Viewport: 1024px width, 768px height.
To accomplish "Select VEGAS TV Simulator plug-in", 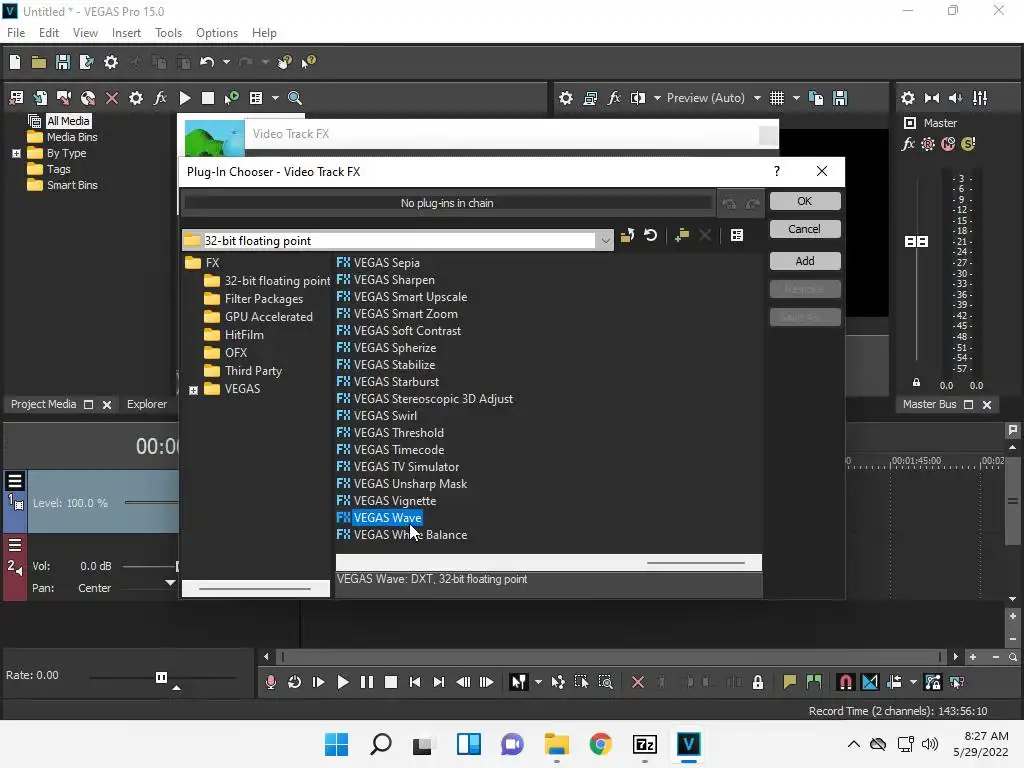I will tap(406, 467).
